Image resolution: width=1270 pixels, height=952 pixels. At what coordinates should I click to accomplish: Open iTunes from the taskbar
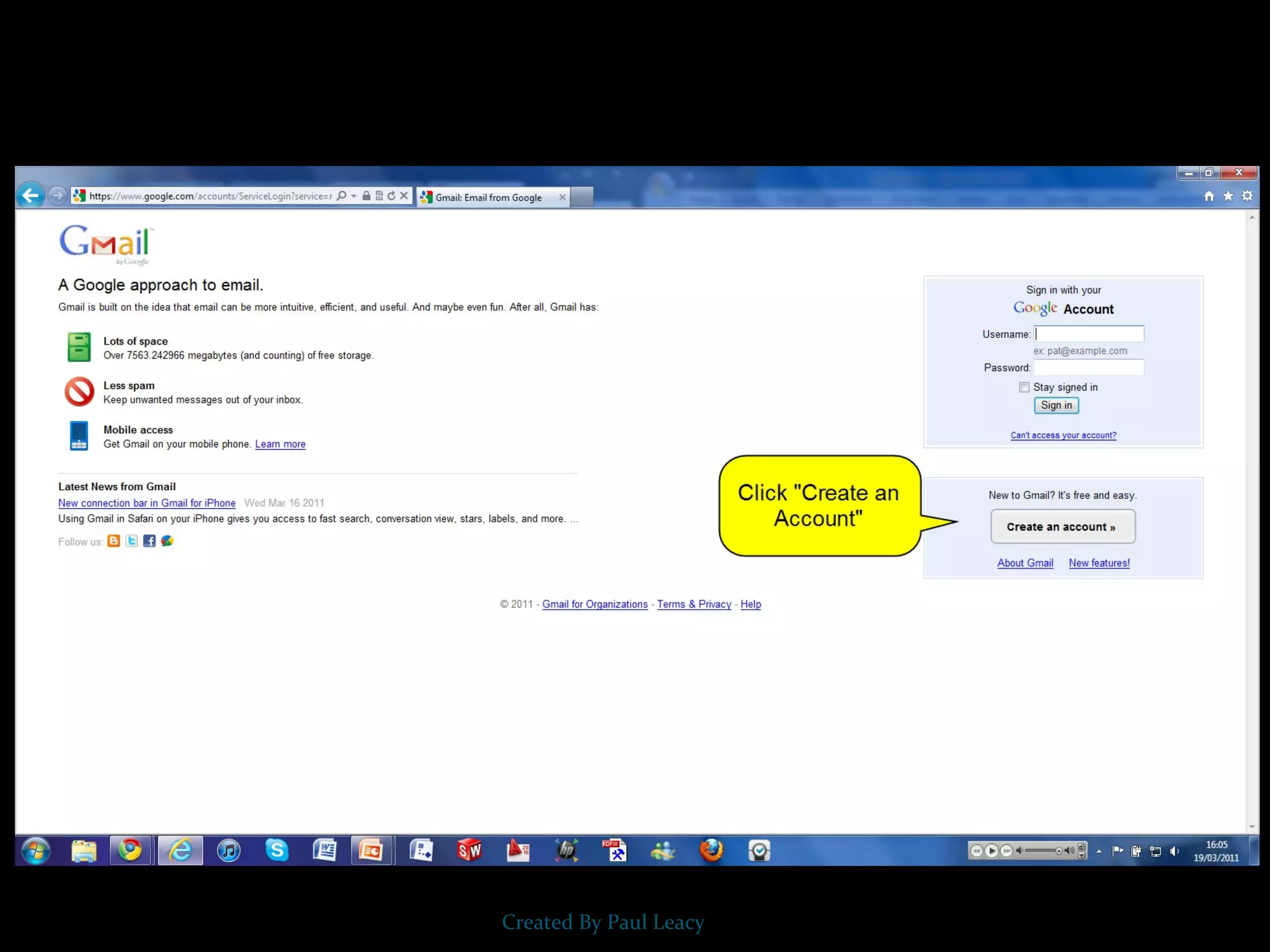pos(229,850)
